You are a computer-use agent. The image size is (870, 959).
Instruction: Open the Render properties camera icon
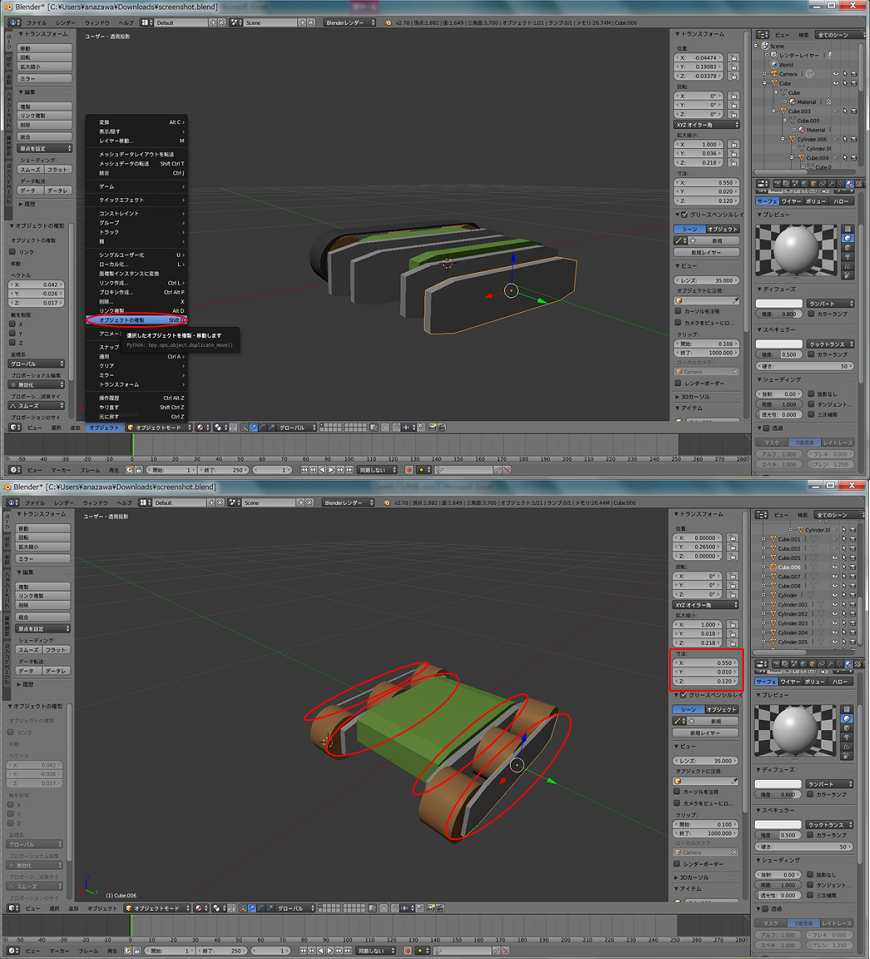point(776,184)
